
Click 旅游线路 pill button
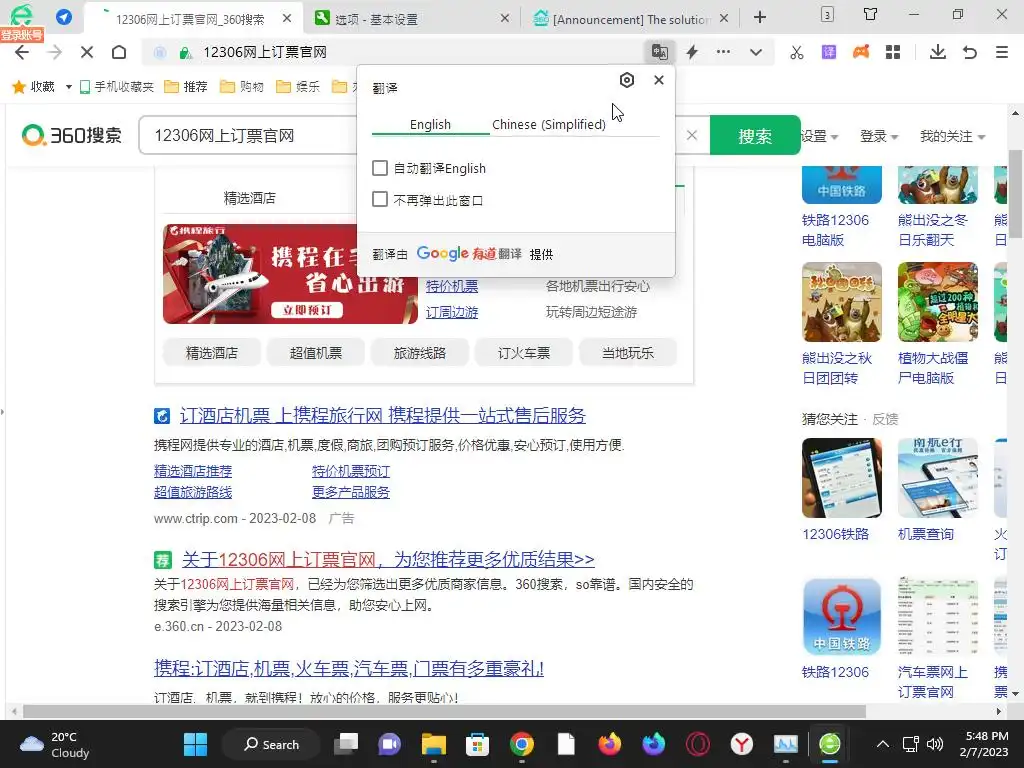pos(419,353)
